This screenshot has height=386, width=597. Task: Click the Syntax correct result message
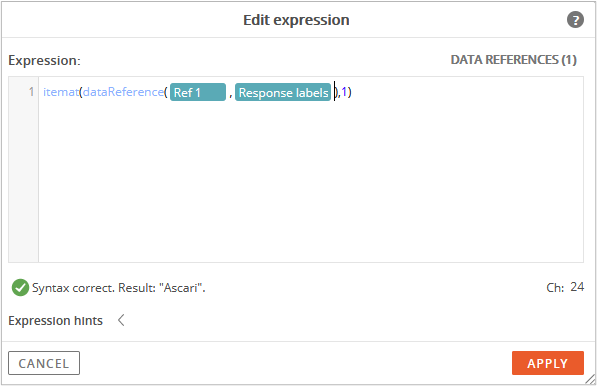[x=118, y=288]
